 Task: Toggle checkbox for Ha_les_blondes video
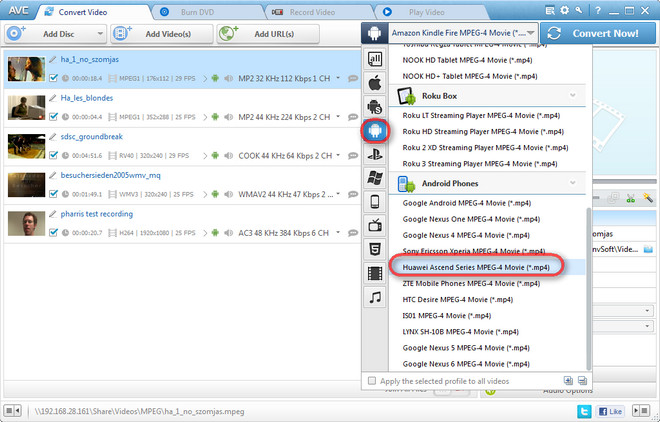tap(53, 117)
